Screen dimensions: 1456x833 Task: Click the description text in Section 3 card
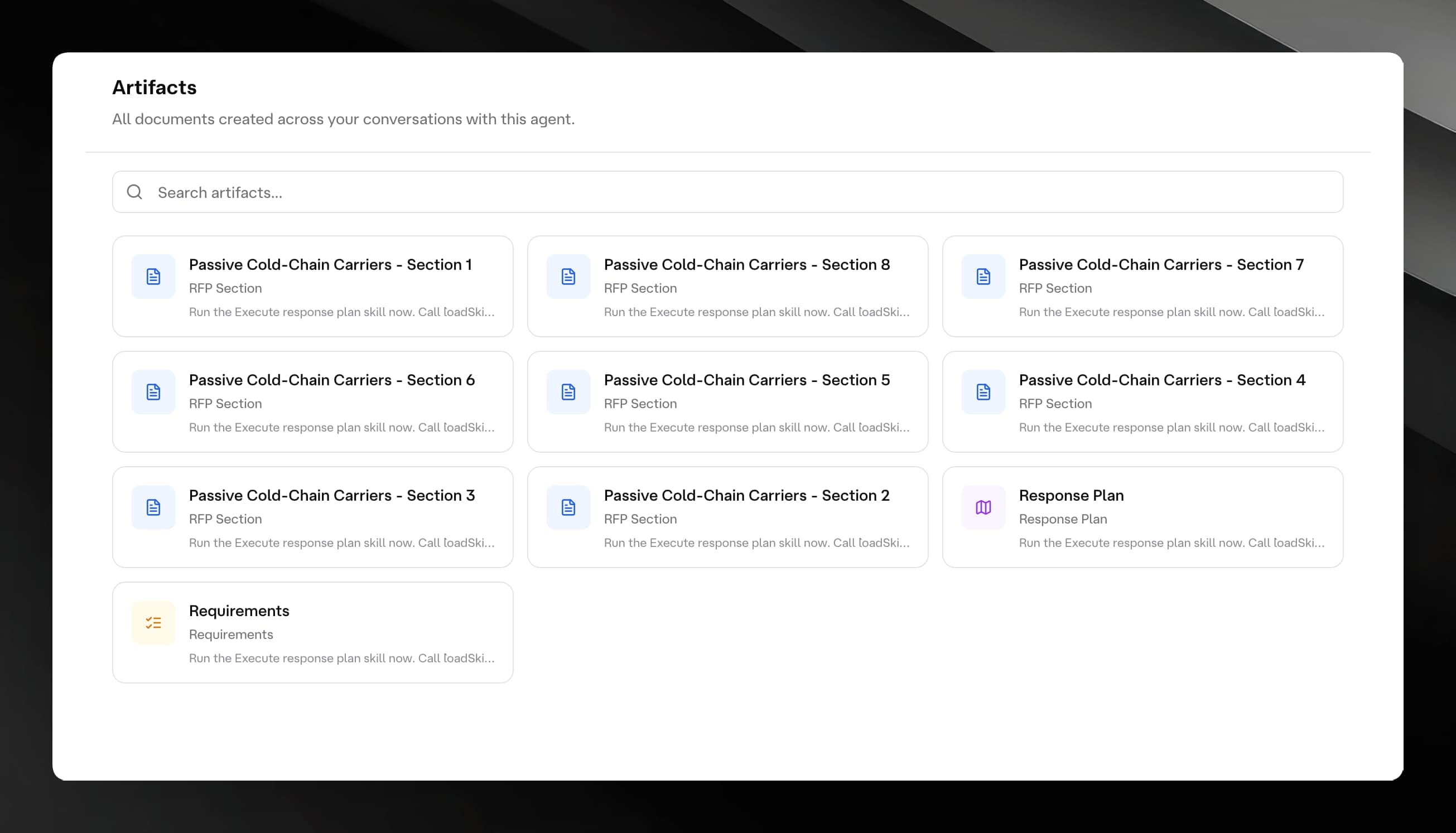pos(341,543)
